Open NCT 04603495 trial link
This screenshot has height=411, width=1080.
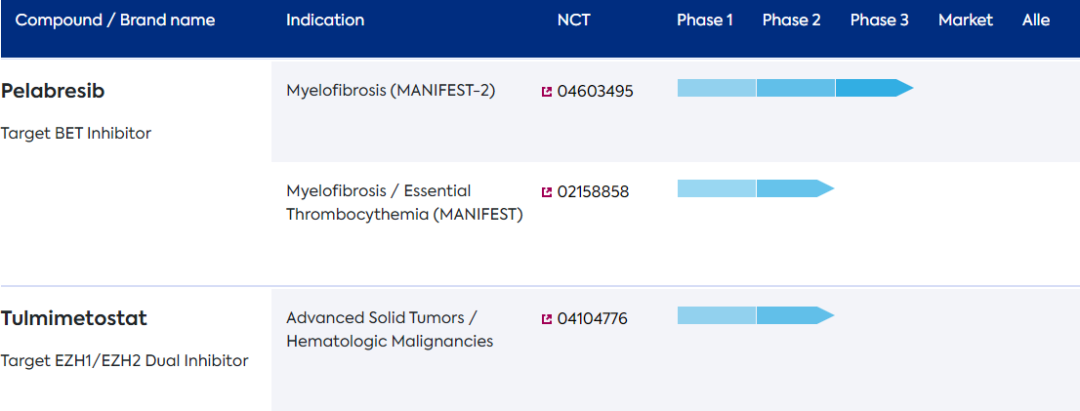pyautogui.click(x=595, y=92)
